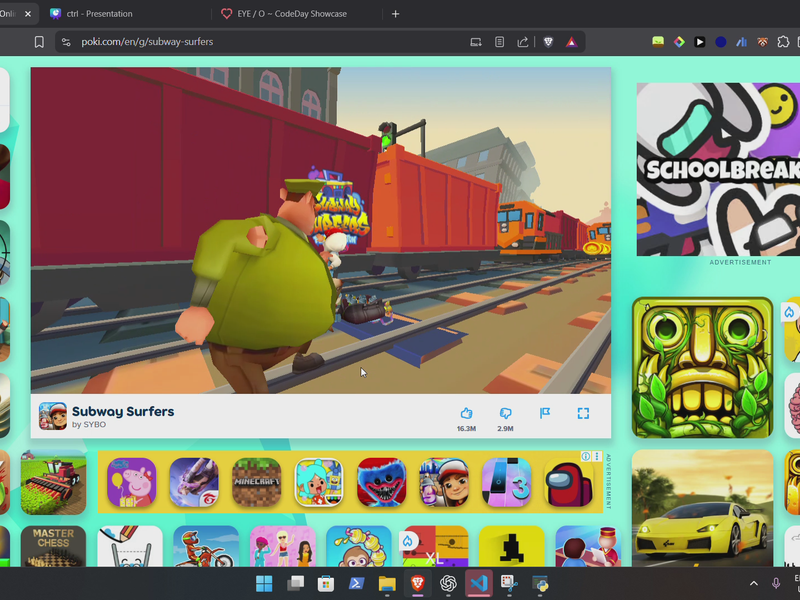Open Brave Rewards triangle icon
800x600 pixels.
tap(571, 42)
